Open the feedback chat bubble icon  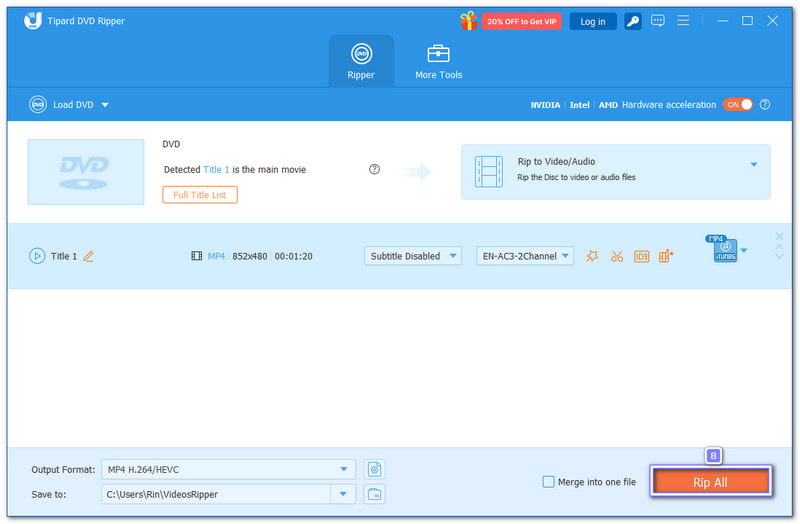pyautogui.click(x=658, y=21)
